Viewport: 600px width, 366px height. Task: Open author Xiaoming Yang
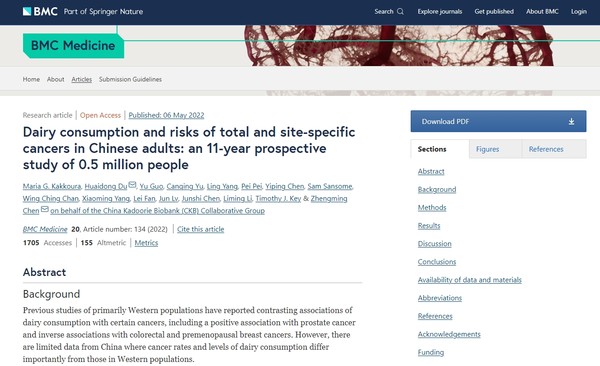point(106,199)
